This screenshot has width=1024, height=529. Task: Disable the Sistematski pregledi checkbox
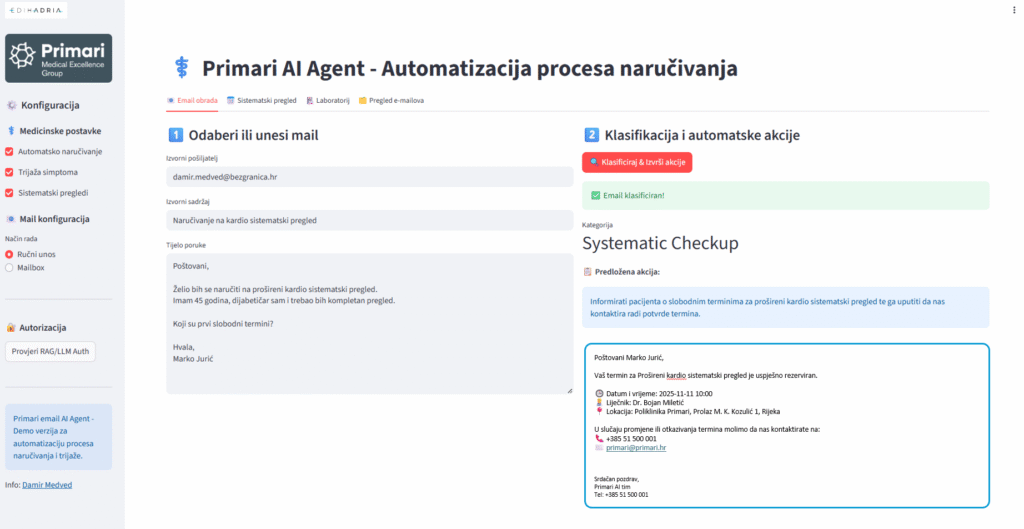[10, 192]
